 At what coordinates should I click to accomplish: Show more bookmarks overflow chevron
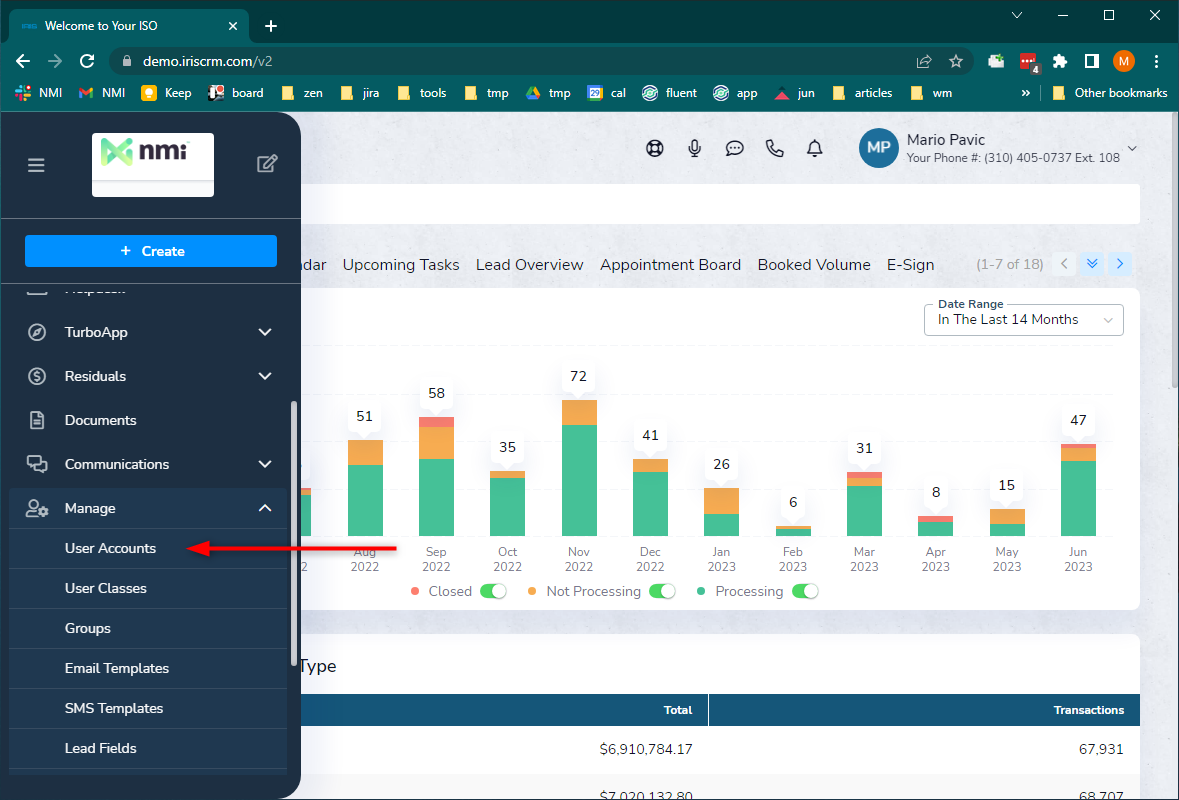tap(1026, 93)
